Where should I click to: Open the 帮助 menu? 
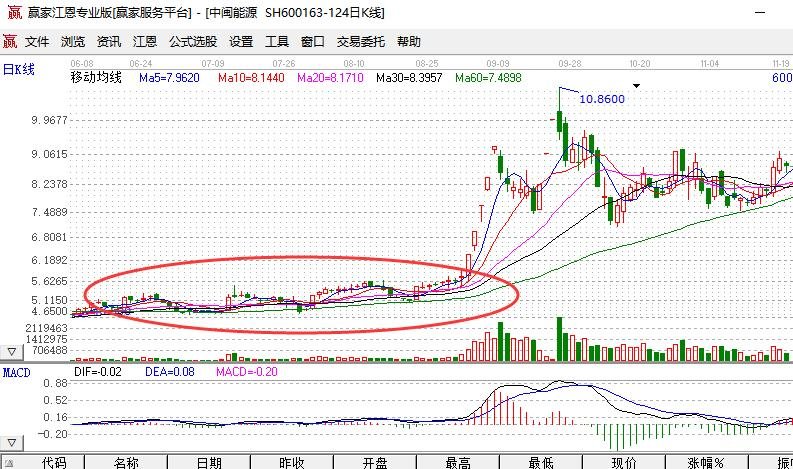409,42
